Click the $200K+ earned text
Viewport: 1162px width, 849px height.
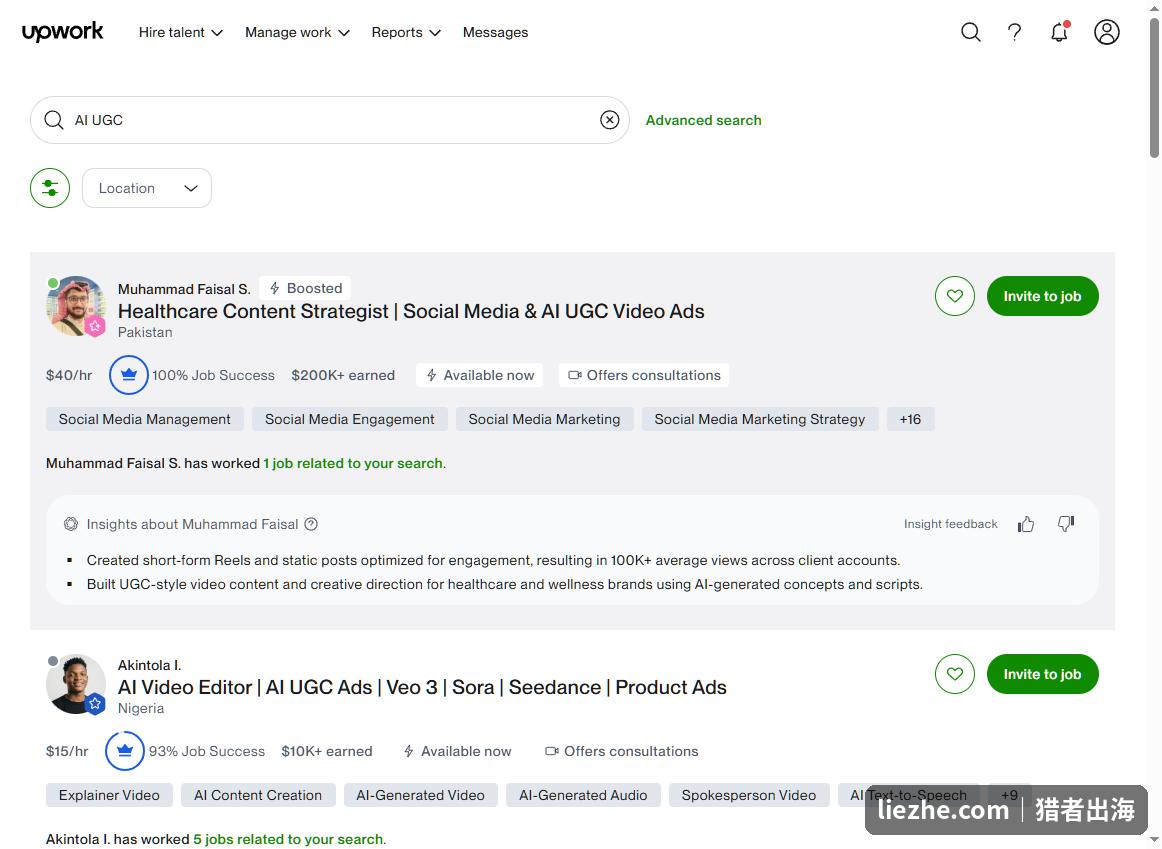coord(343,376)
